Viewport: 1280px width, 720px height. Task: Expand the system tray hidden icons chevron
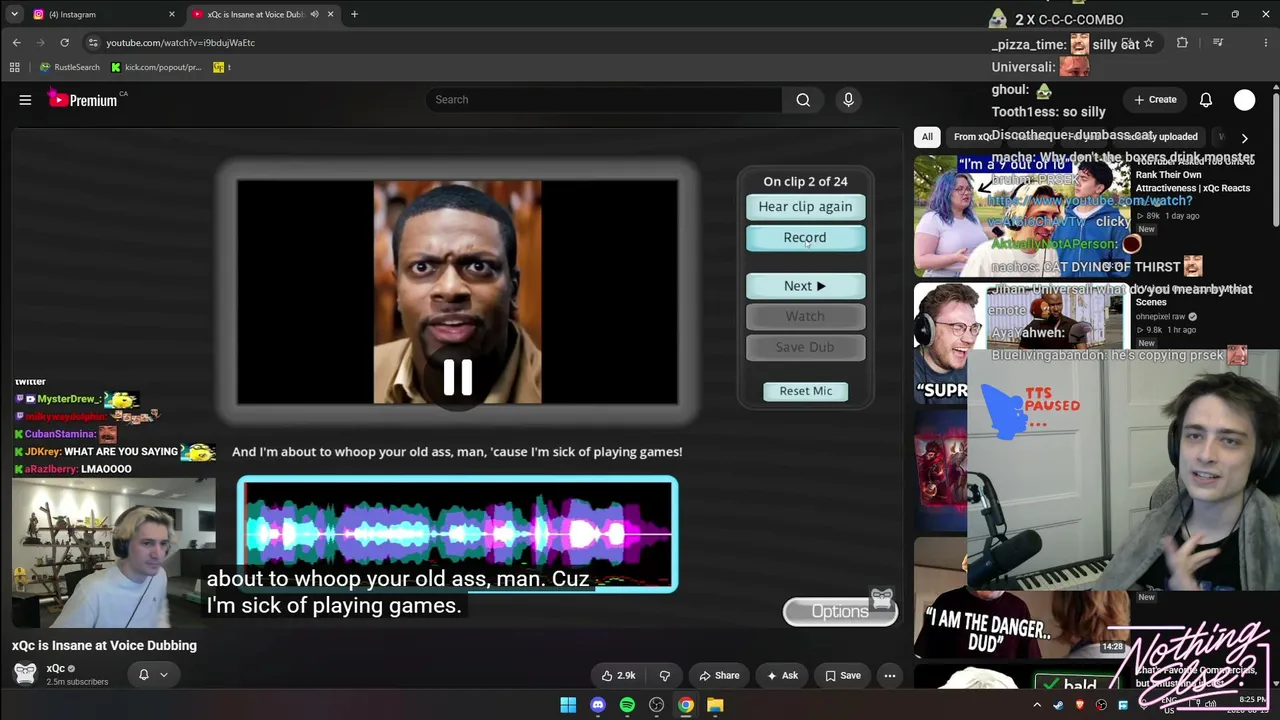(x=1037, y=705)
